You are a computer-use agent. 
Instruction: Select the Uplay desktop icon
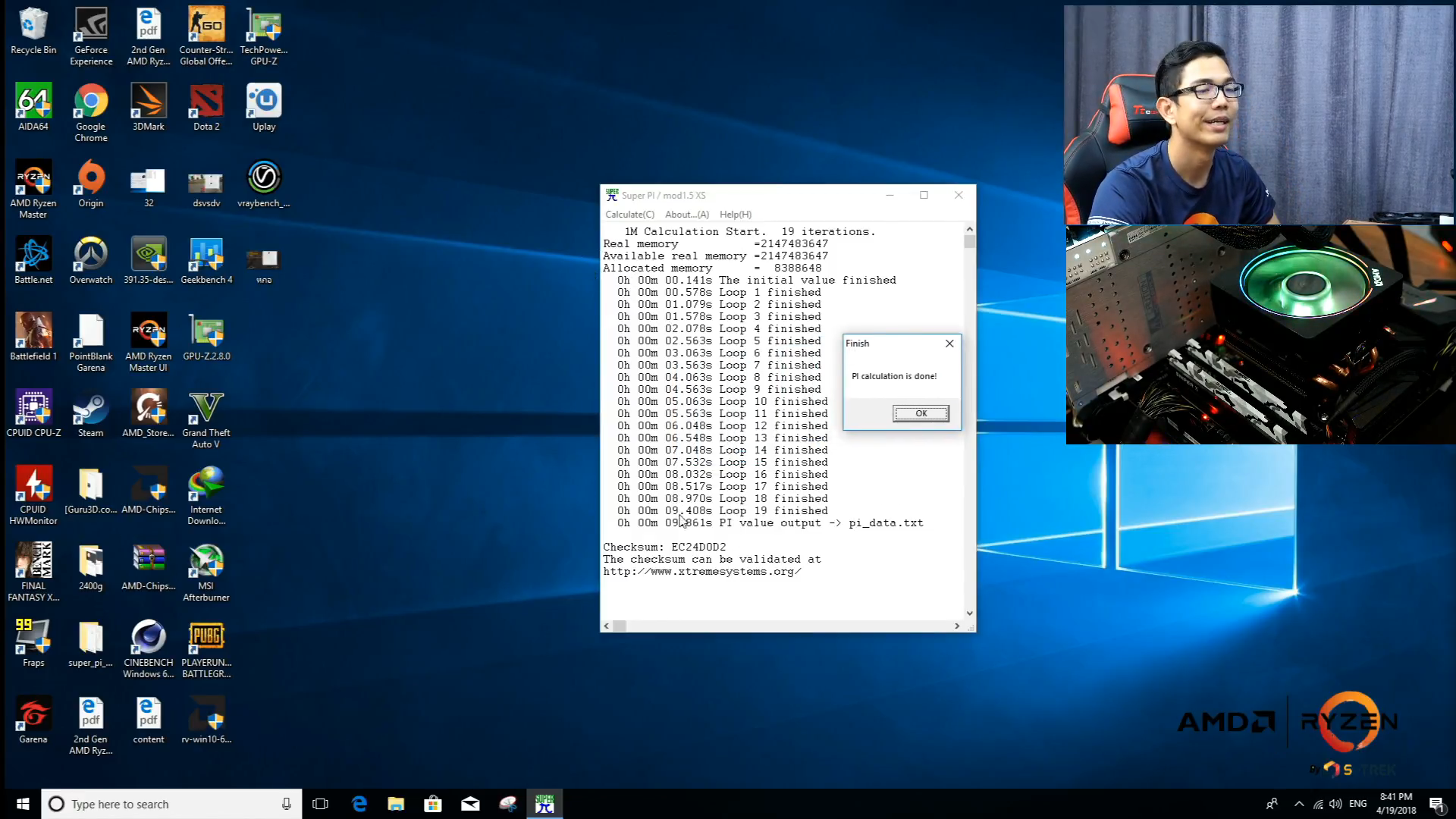pyautogui.click(x=264, y=108)
